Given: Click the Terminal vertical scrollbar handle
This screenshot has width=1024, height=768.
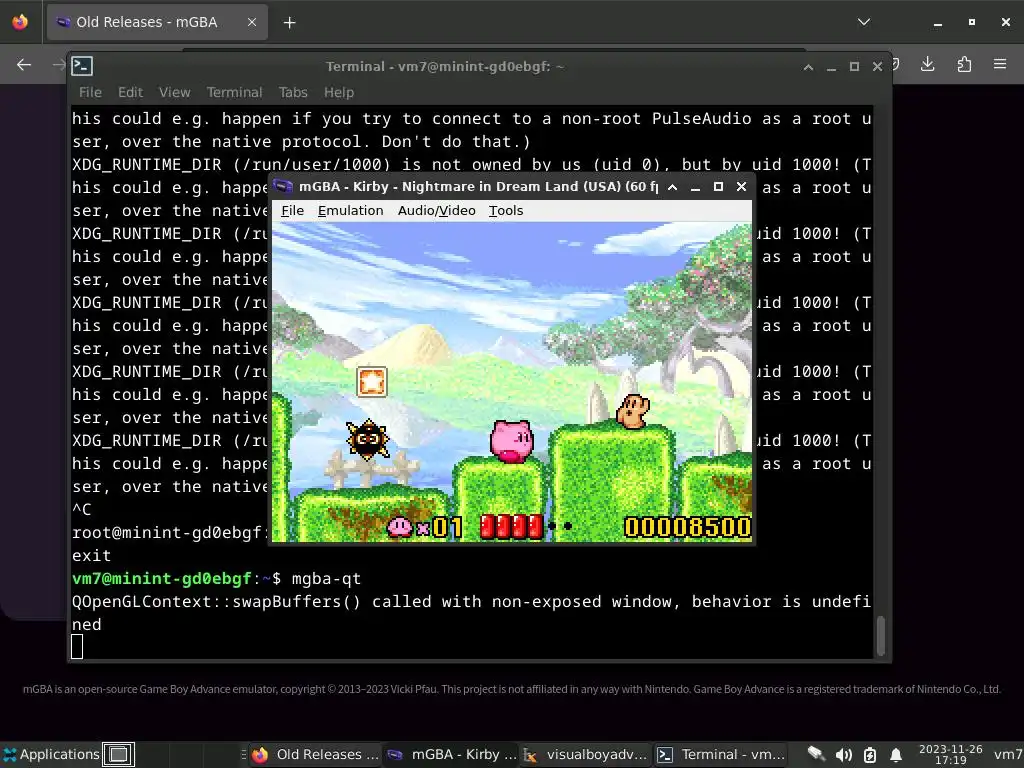Looking at the screenshot, I should tap(880, 635).
